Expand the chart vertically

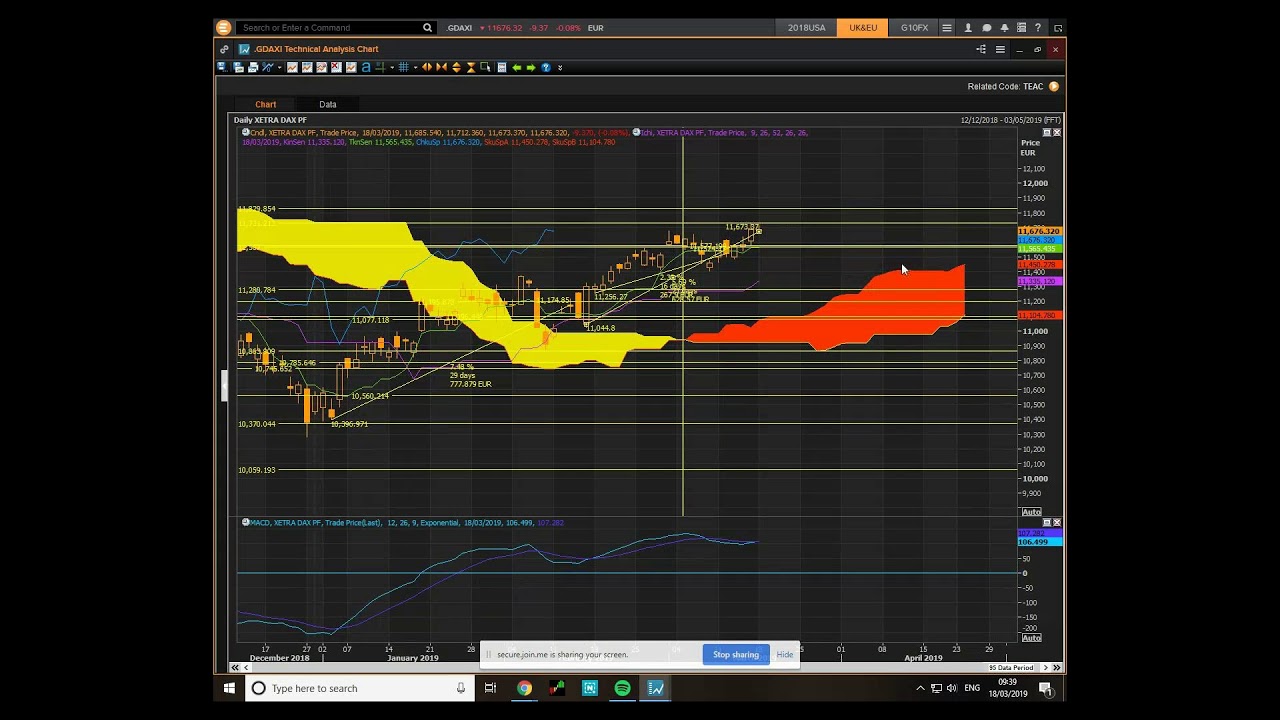pos(456,67)
